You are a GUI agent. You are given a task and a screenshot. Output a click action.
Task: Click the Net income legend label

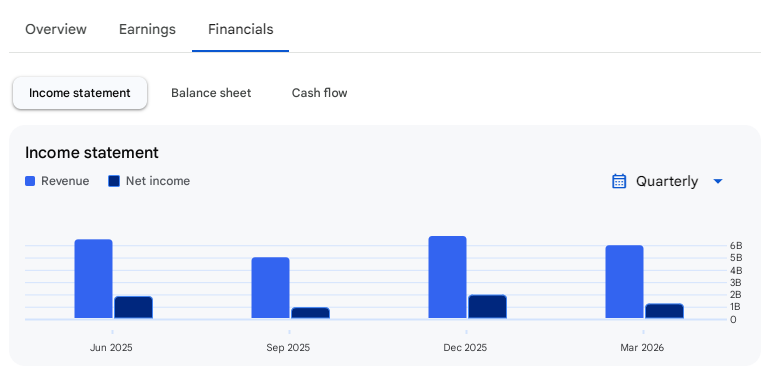pos(158,181)
